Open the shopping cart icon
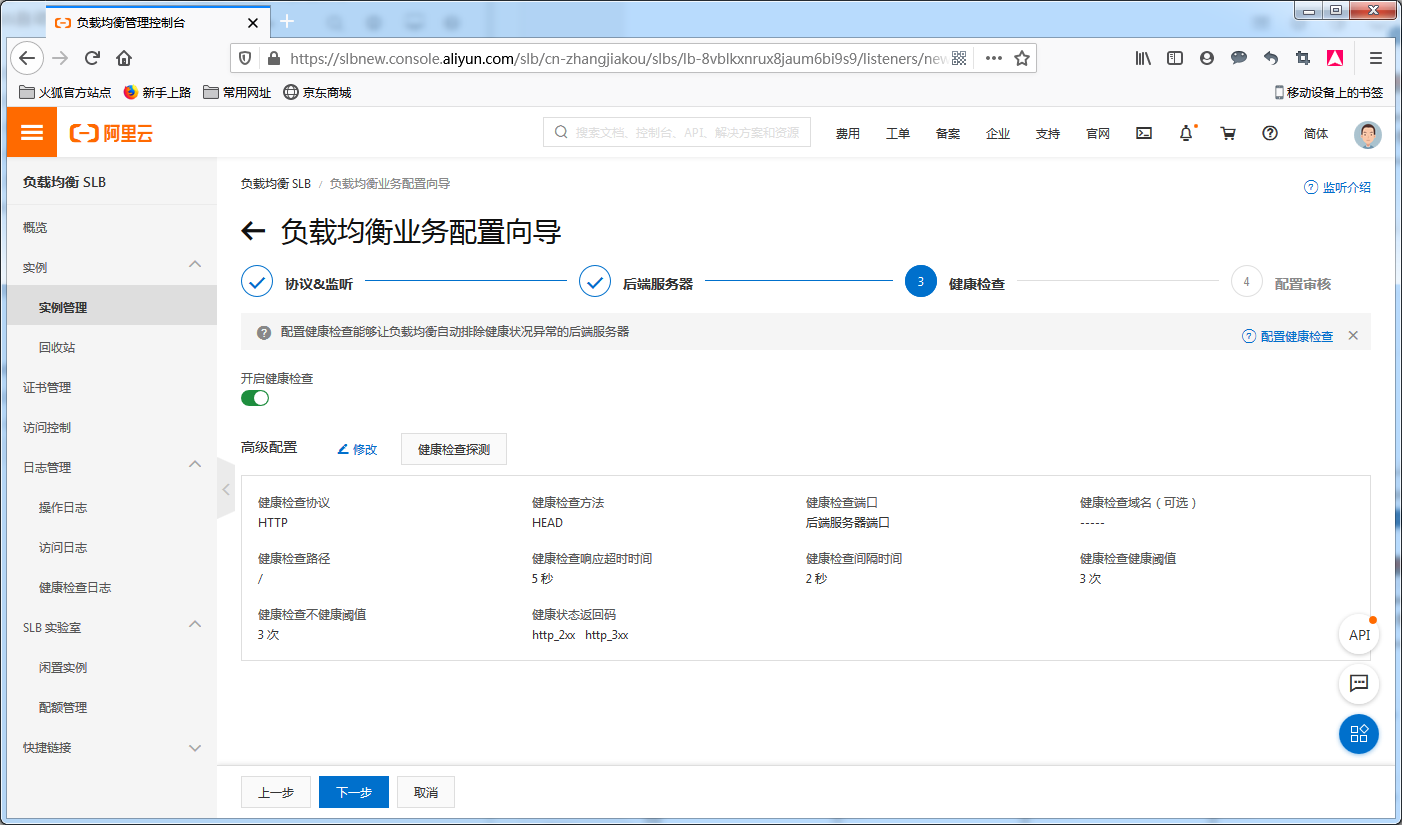 [1228, 132]
